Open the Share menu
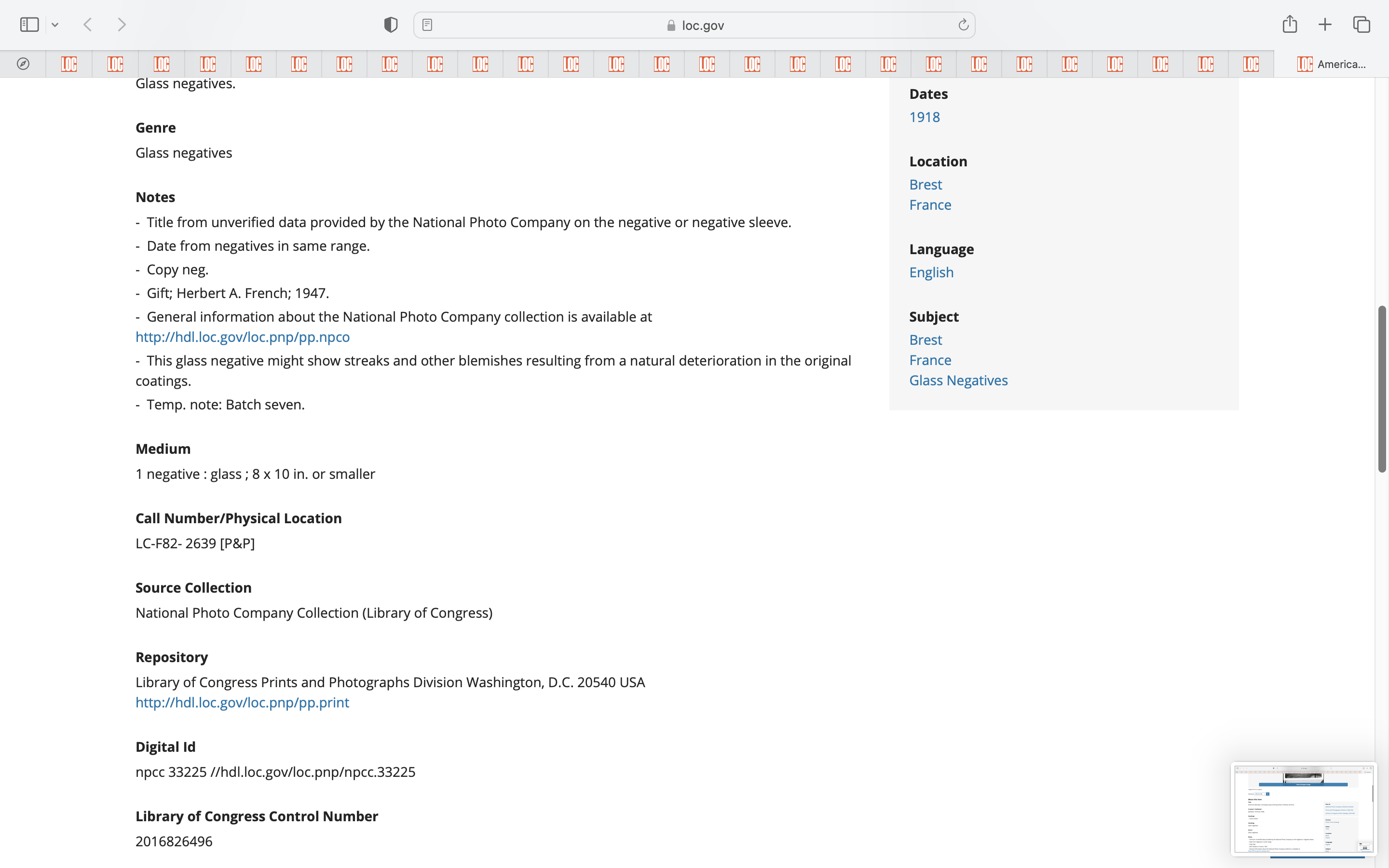1389x868 pixels. (1290, 25)
